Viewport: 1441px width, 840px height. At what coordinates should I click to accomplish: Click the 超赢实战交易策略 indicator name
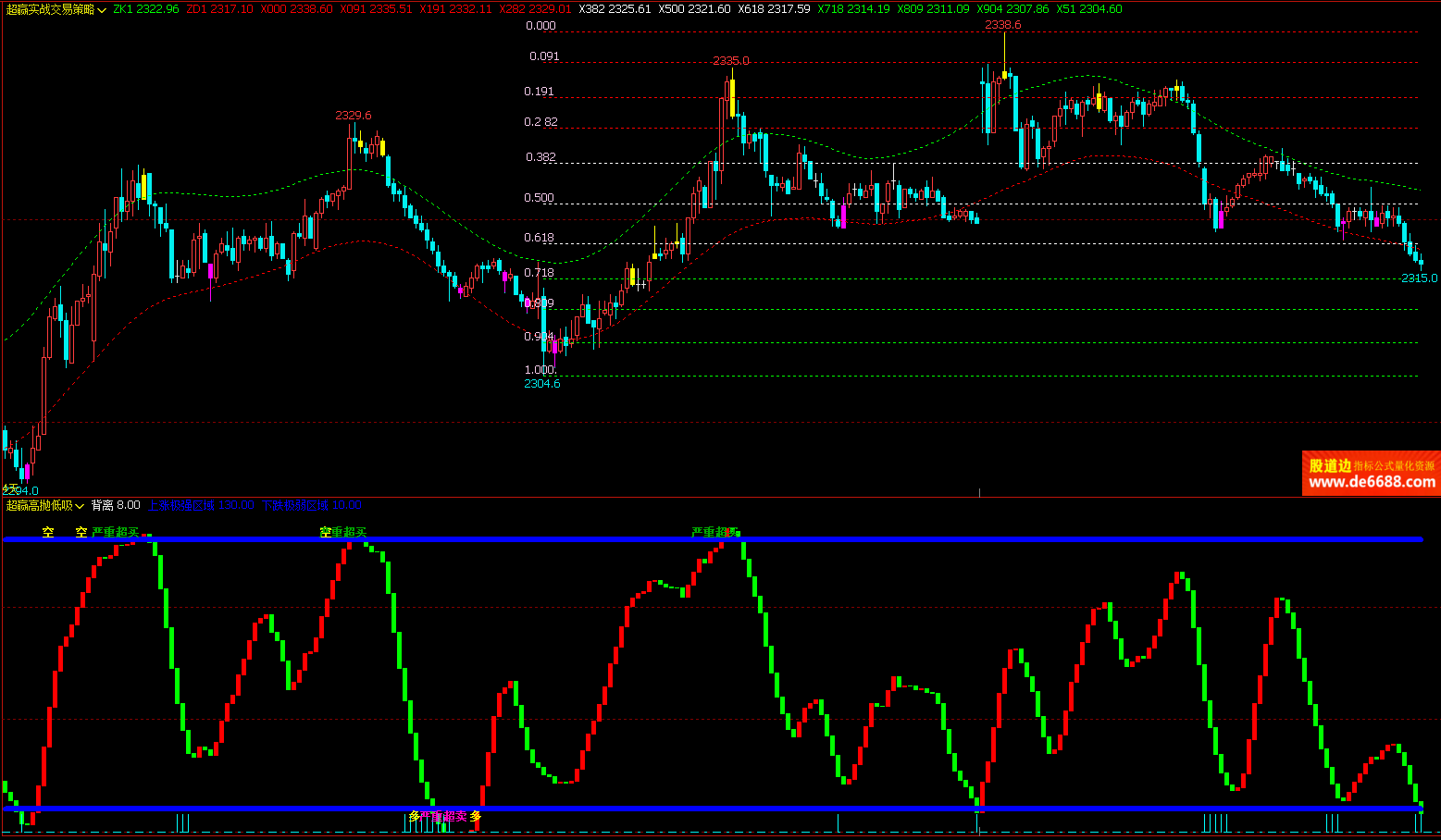tap(50, 9)
